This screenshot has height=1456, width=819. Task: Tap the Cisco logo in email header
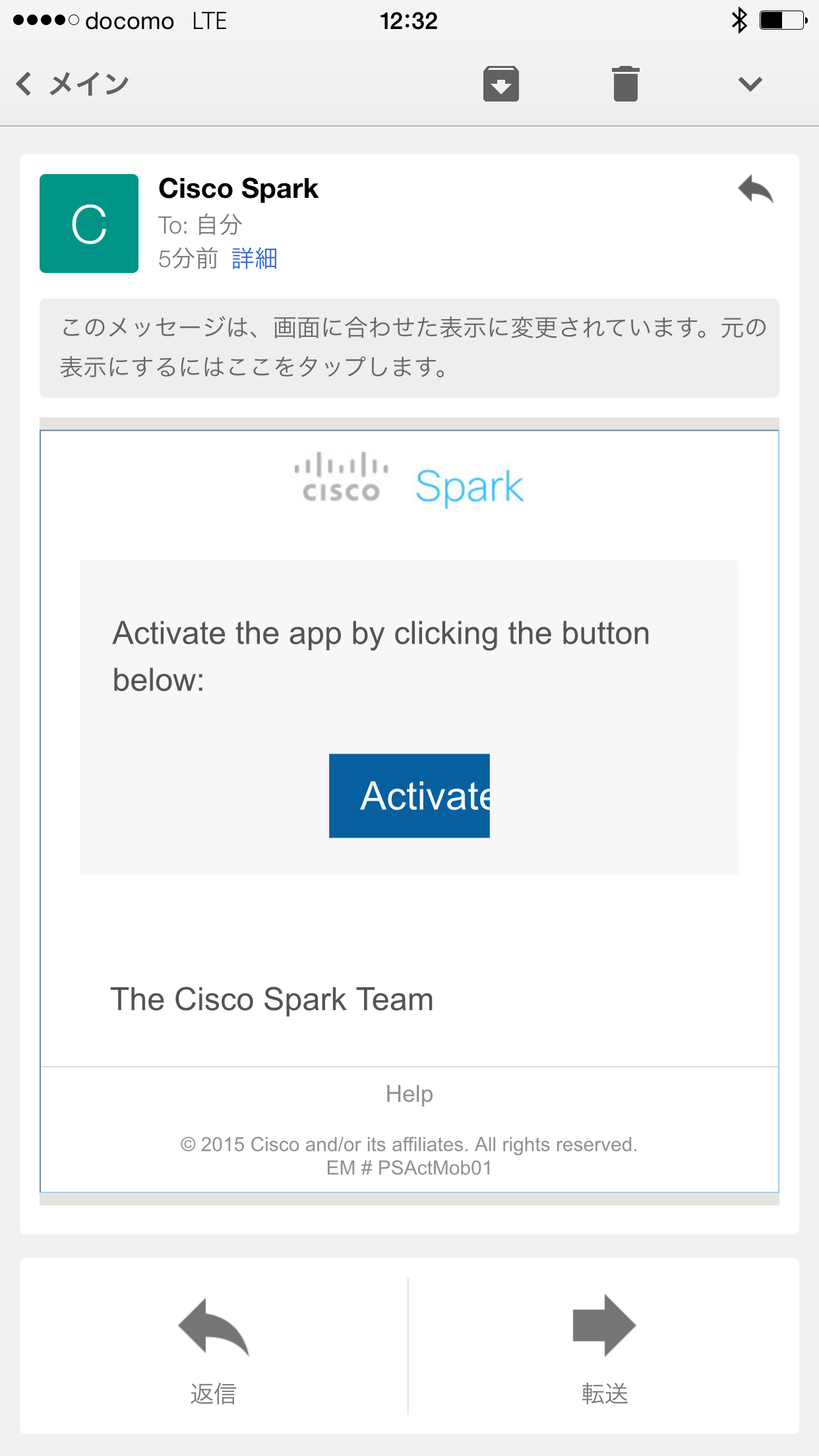[x=341, y=478]
